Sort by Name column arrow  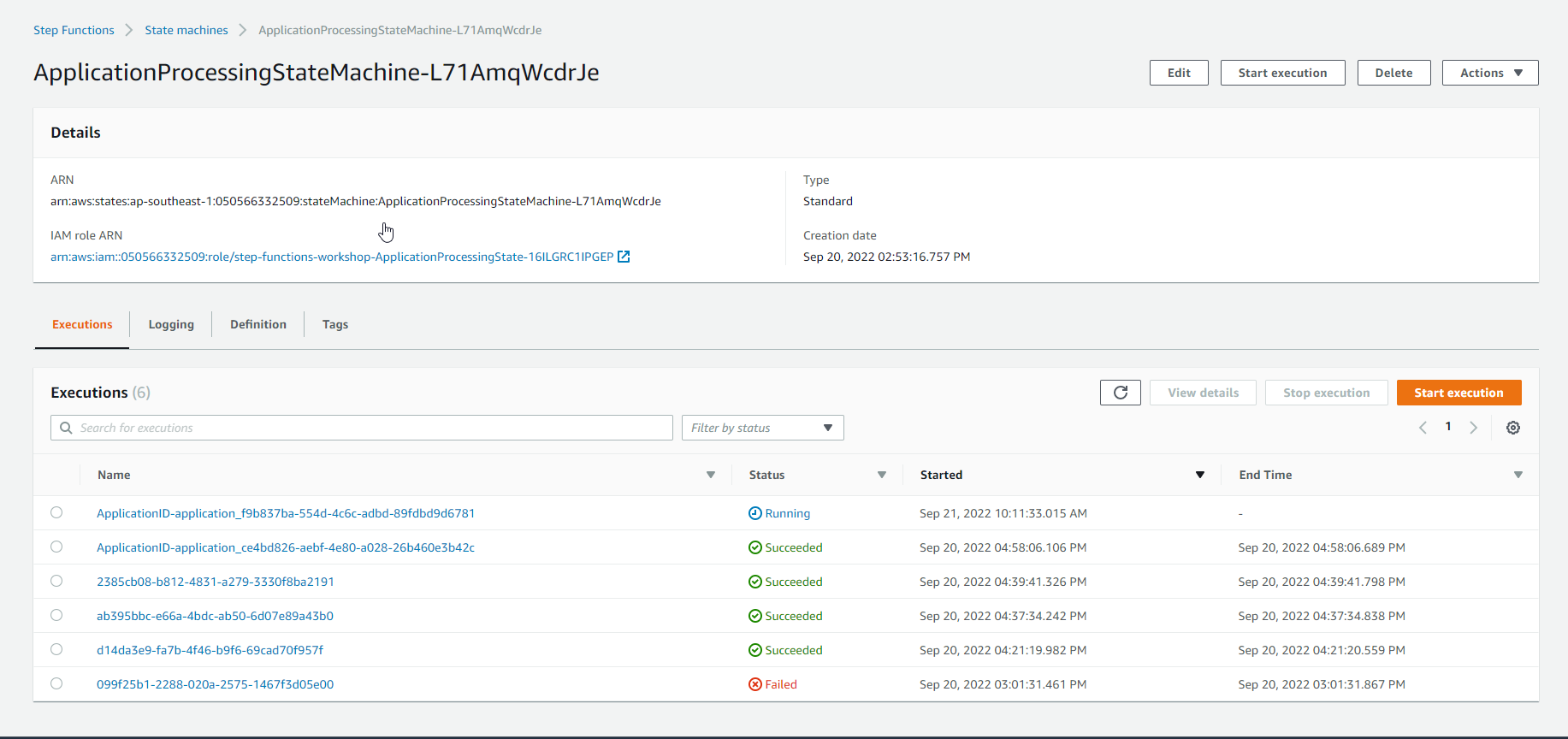tap(711, 475)
